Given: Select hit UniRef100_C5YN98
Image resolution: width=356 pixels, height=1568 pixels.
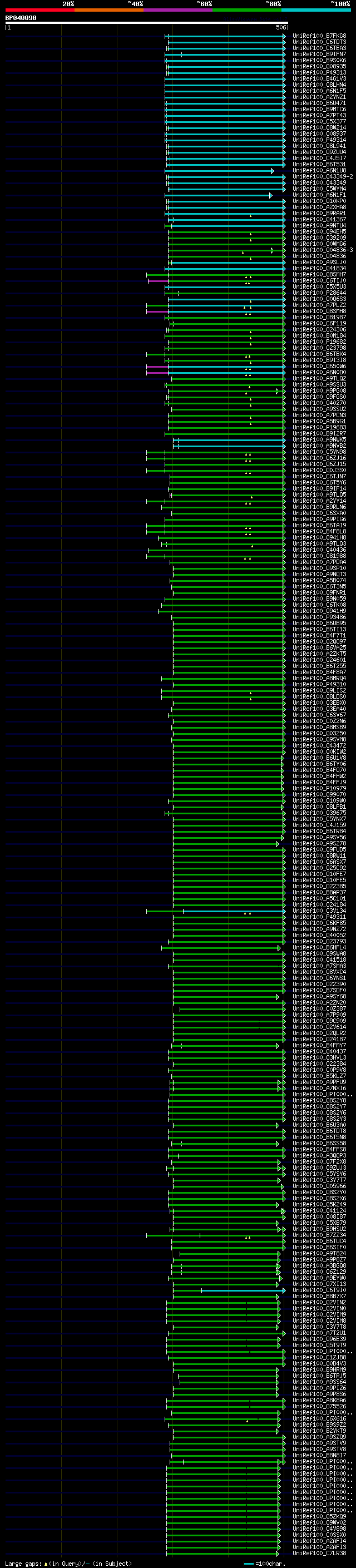Looking at the screenshot, I should tap(319, 452).
